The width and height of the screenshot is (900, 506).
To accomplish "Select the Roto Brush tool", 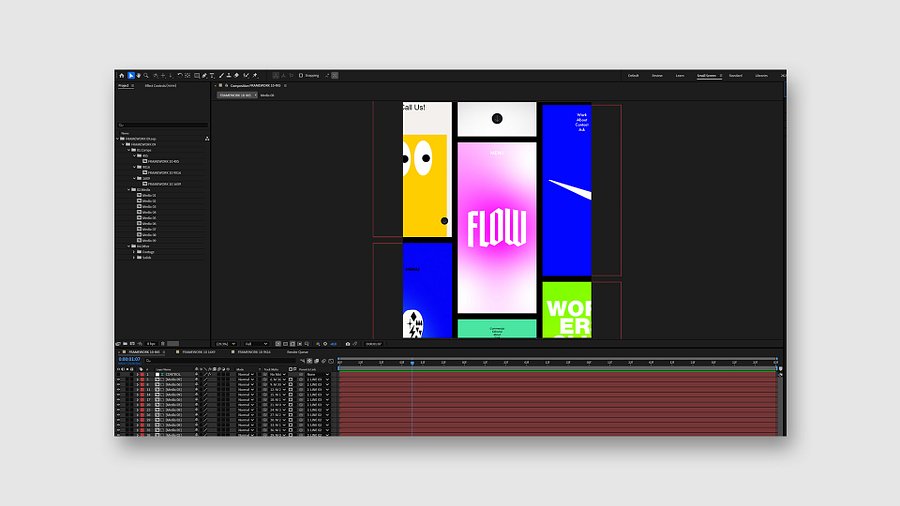I will (x=246, y=75).
